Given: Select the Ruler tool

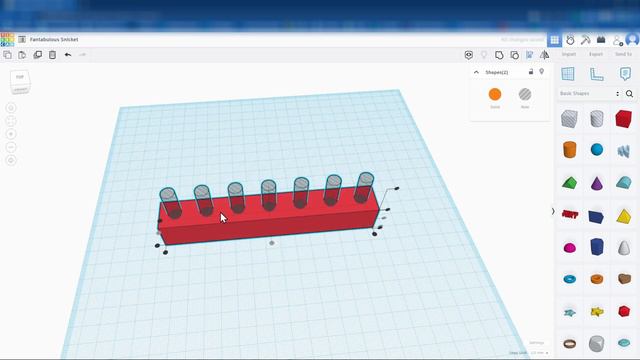Looking at the screenshot, I should [x=597, y=74].
